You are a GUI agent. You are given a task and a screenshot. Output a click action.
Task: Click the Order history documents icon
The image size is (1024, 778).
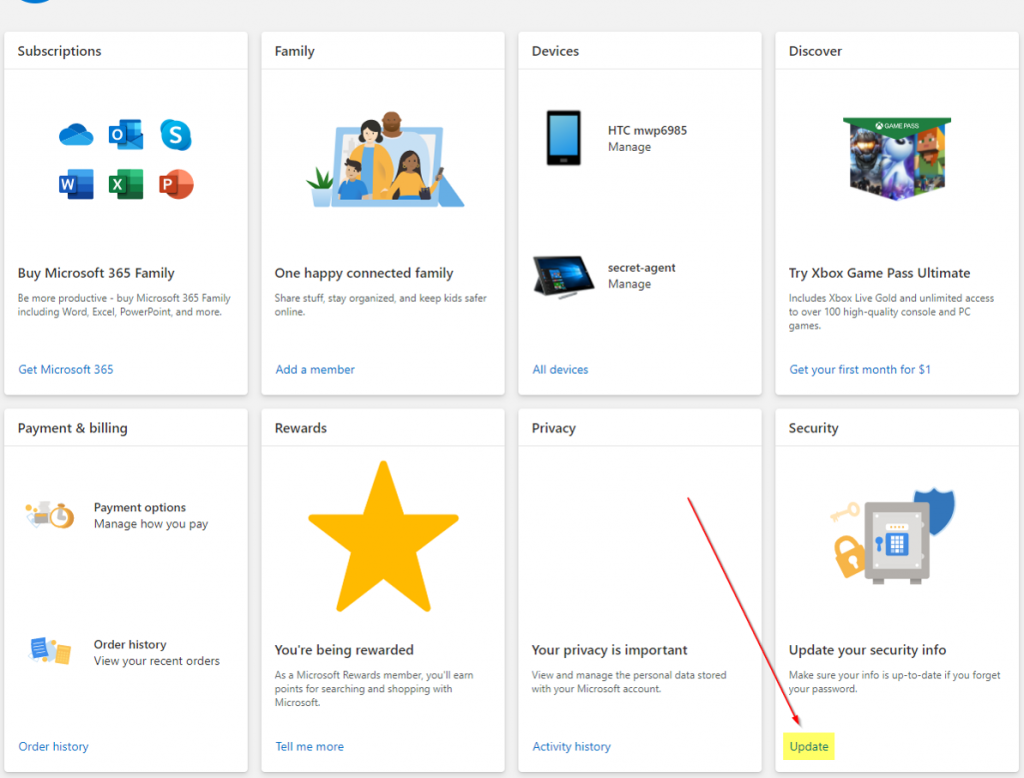click(x=50, y=651)
